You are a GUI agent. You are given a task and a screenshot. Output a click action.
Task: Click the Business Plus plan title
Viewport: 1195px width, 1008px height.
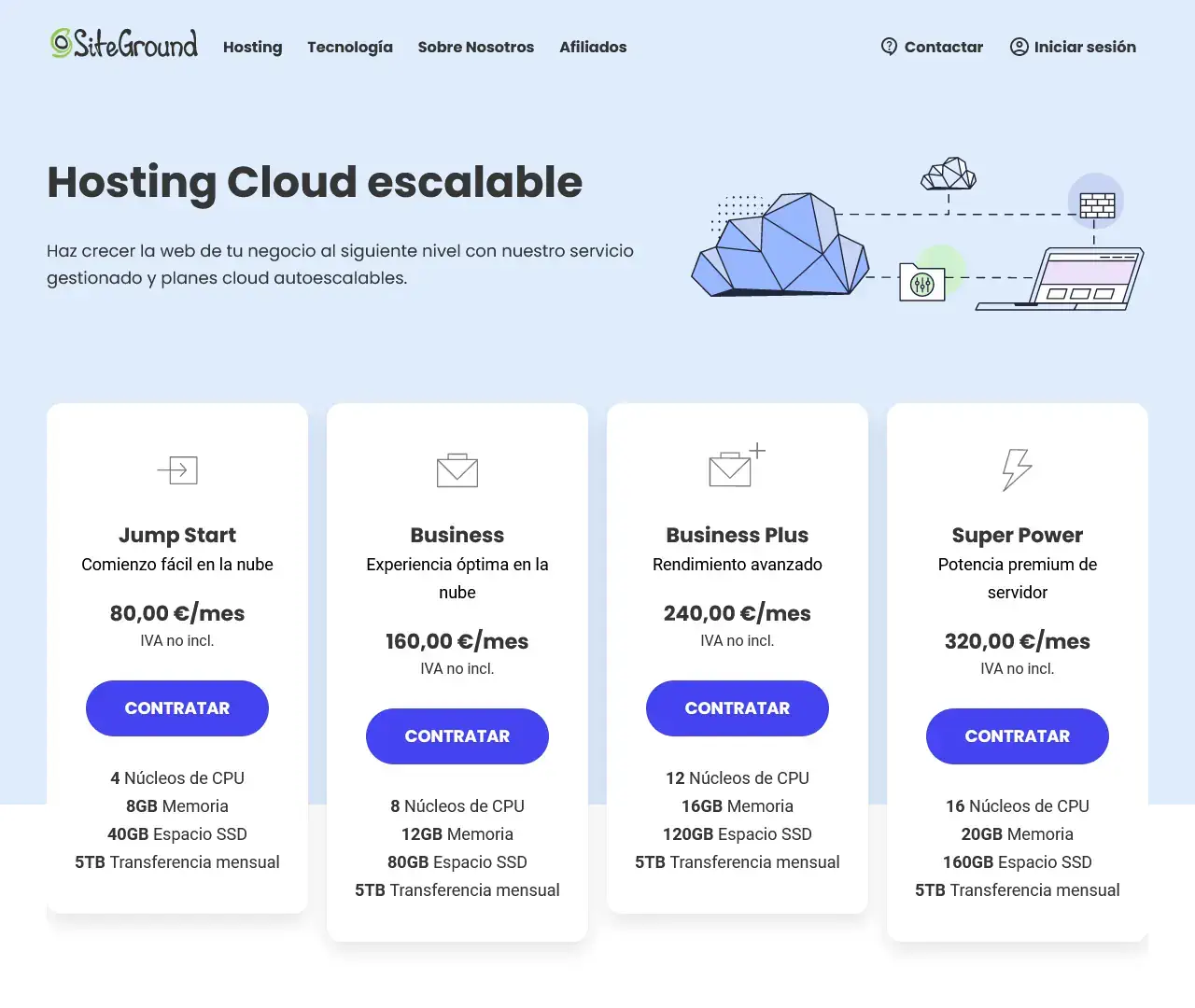click(738, 535)
